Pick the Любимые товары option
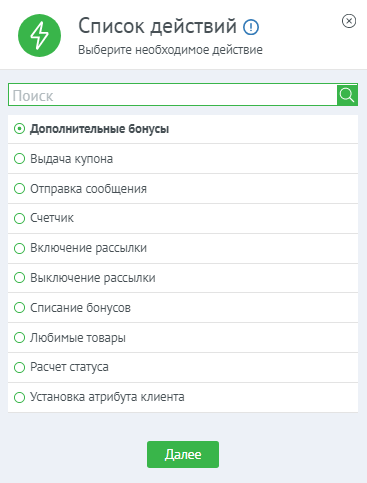 click(183, 338)
